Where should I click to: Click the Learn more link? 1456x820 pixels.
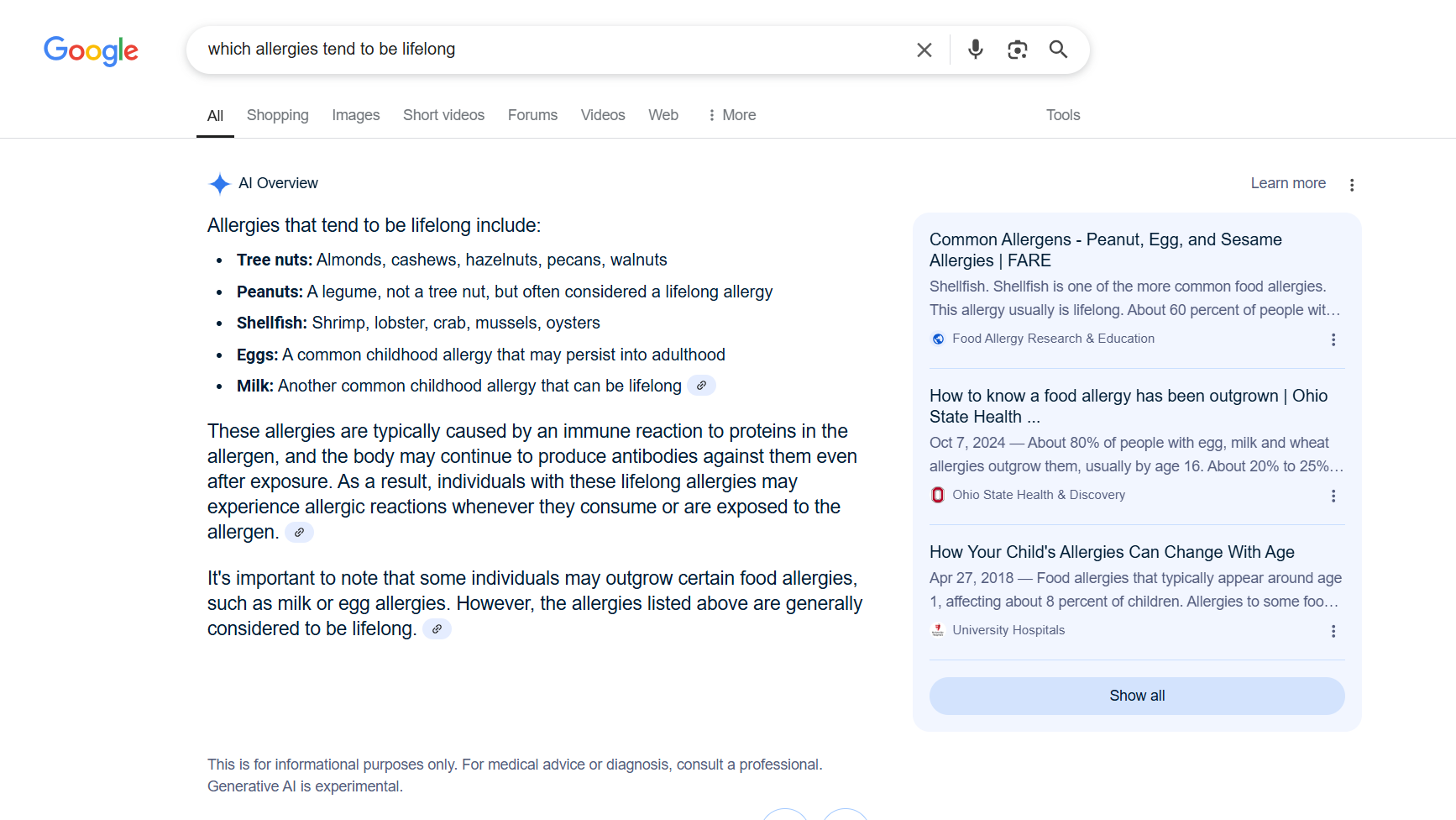click(1288, 183)
